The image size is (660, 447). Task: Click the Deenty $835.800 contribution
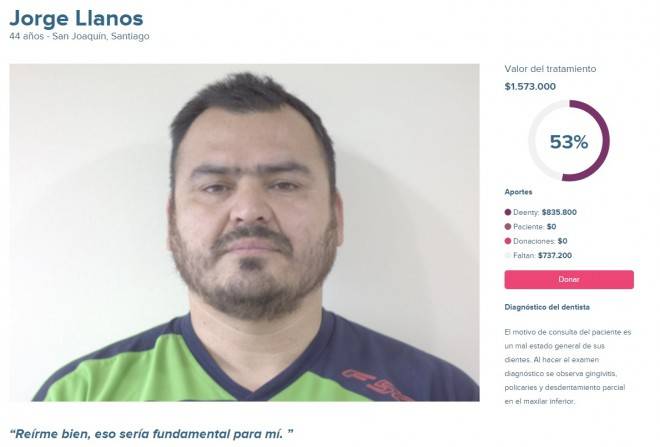(x=545, y=212)
